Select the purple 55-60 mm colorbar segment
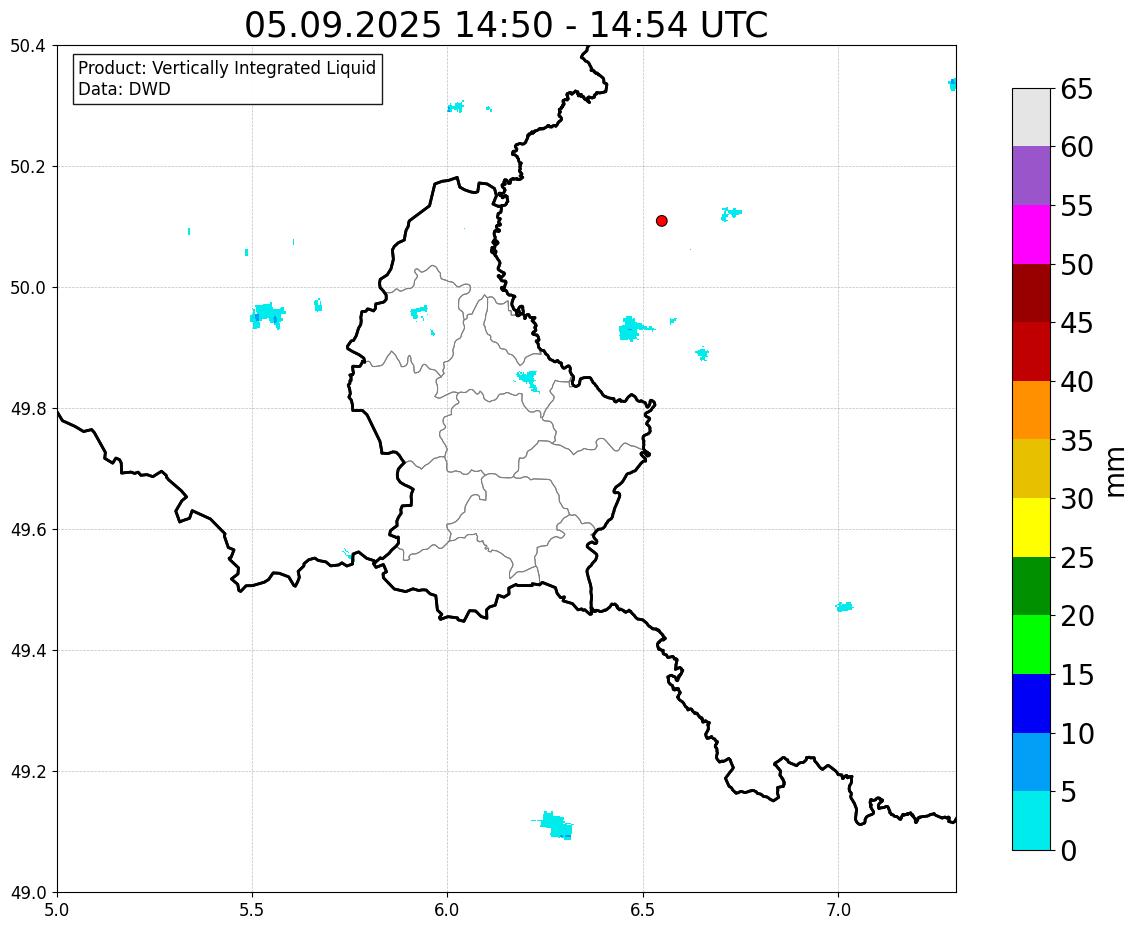Viewport: 1138px width, 930px height. pos(1031,176)
